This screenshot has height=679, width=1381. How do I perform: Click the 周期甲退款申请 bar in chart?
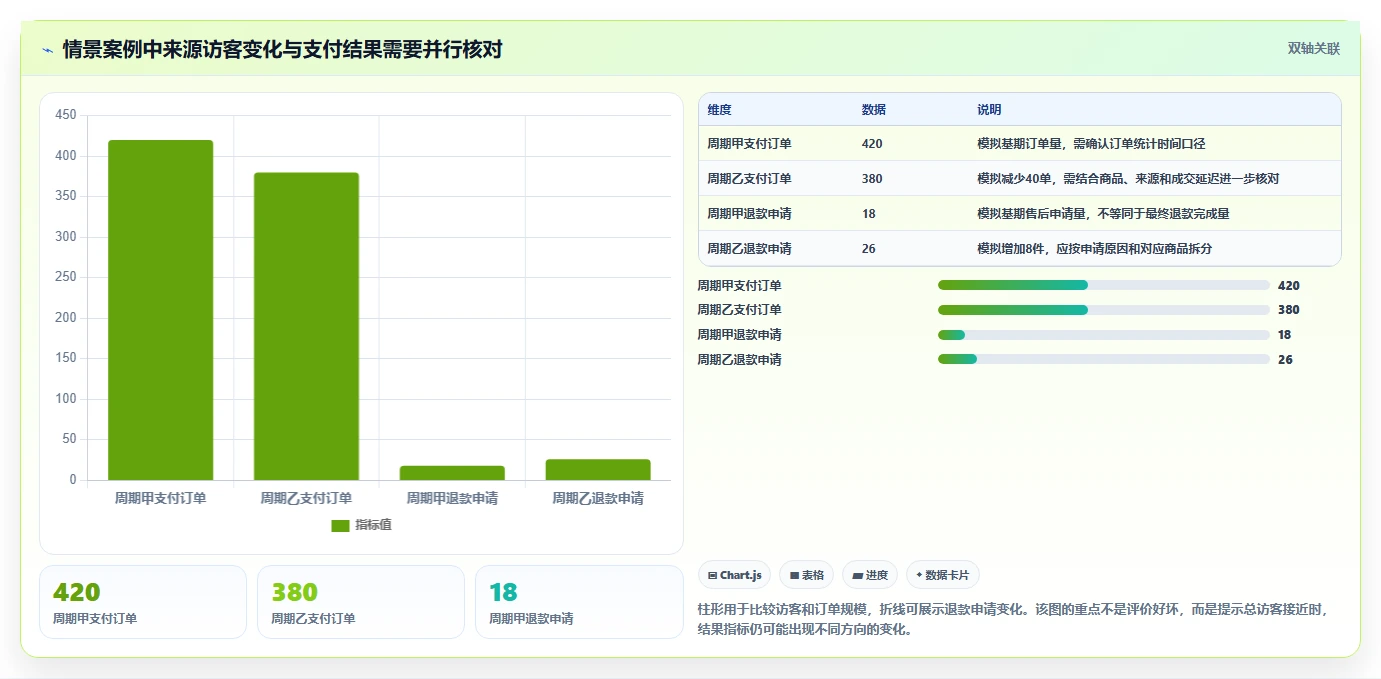(452, 473)
